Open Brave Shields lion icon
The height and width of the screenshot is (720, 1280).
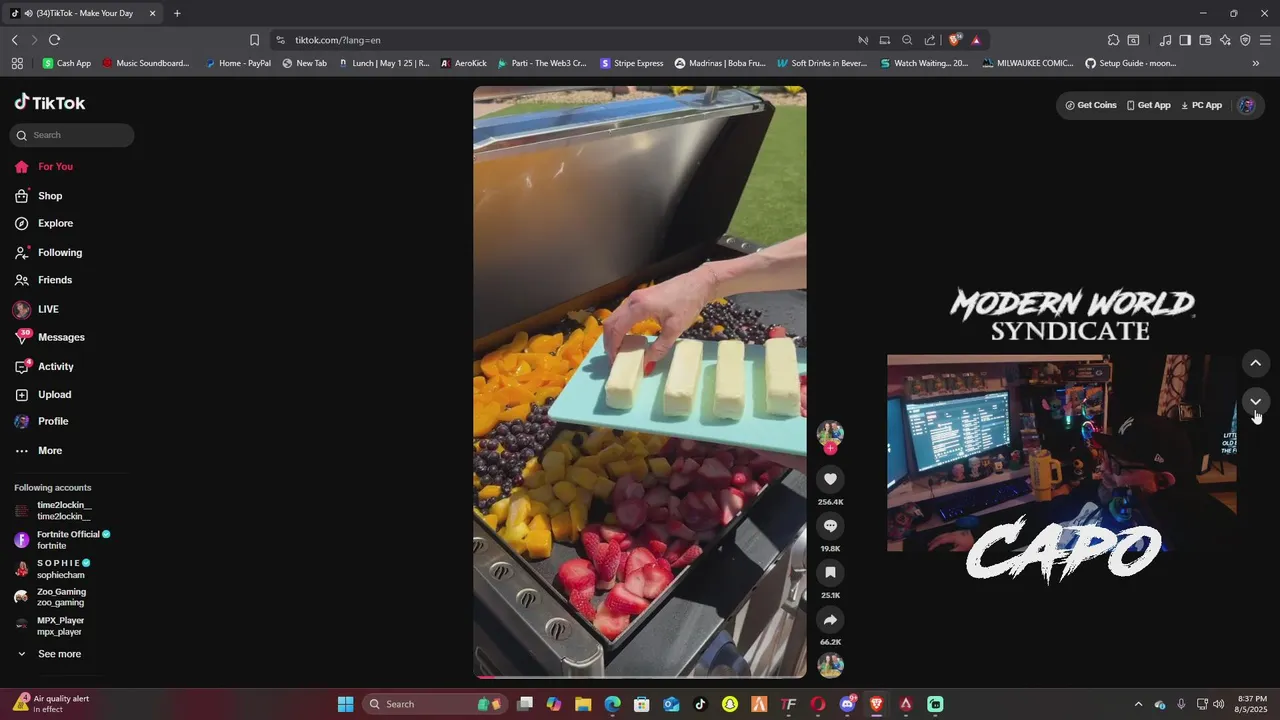(x=955, y=40)
